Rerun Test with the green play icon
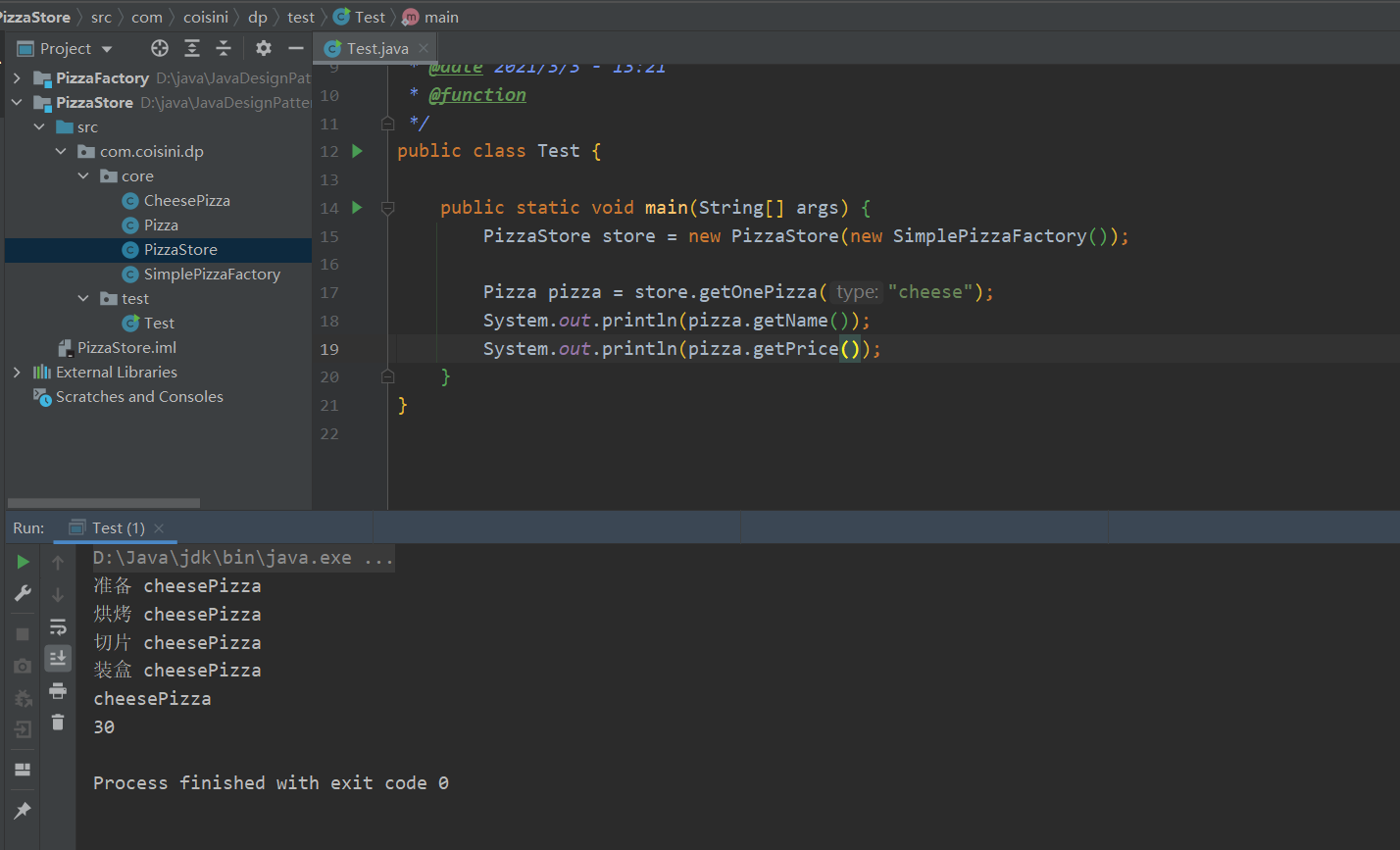 (23, 562)
